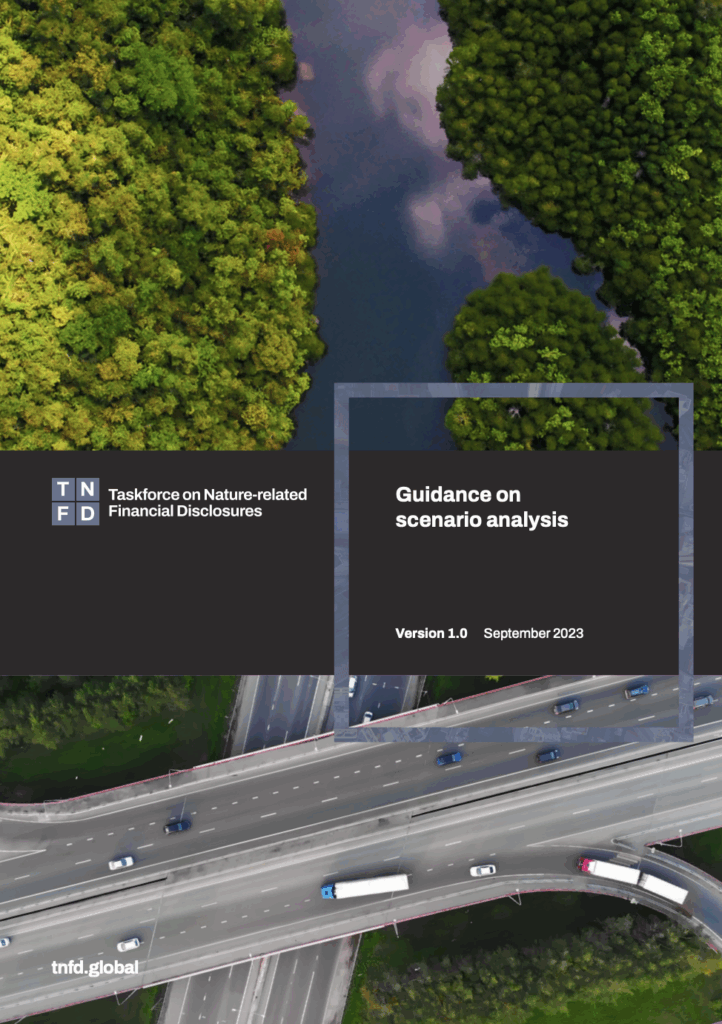This screenshot has height=1024, width=722.
Task: Select 'Taskforce on Nature-related Financial Disclosures' text
Action: click(207, 502)
